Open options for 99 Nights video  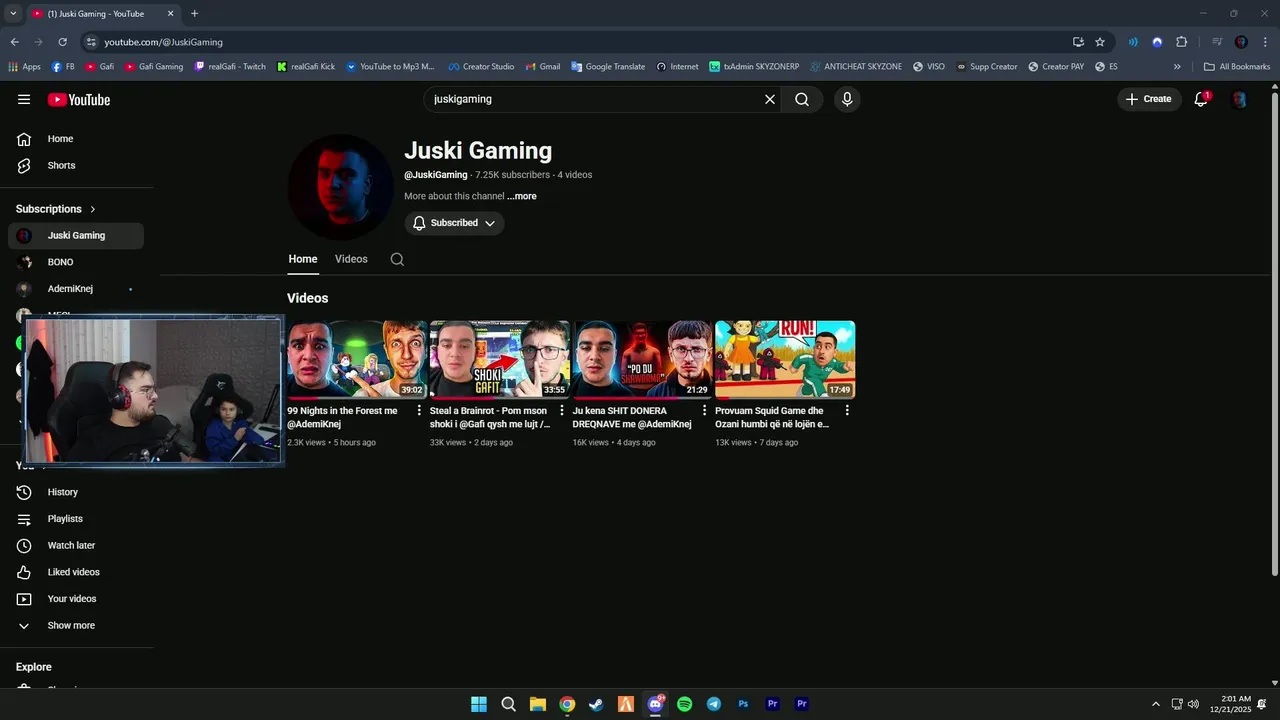coord(419,410)
